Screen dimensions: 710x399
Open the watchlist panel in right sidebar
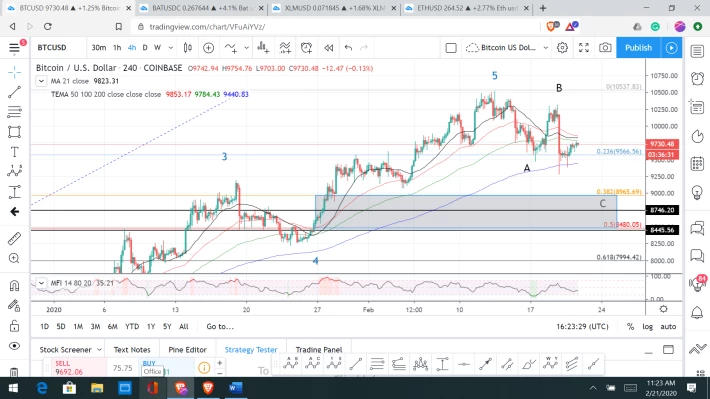click(697, 51)
